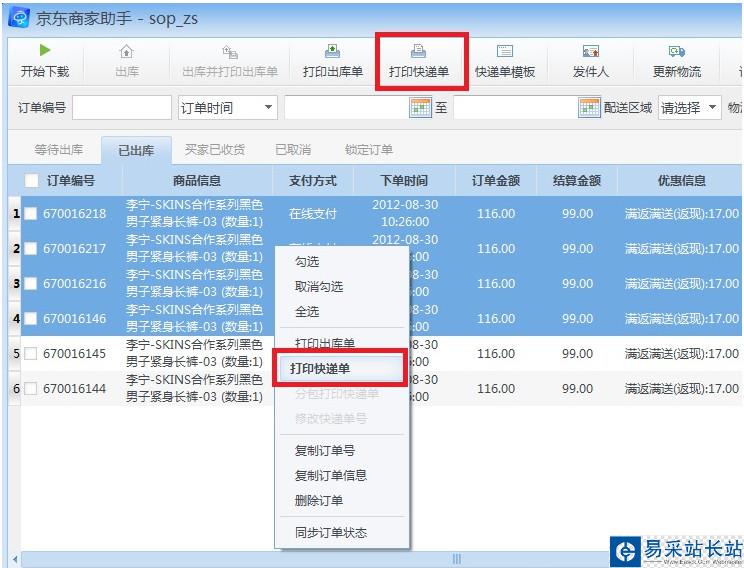
Task: Sort by the 商品信息 column header
Action: click(197, 180)
